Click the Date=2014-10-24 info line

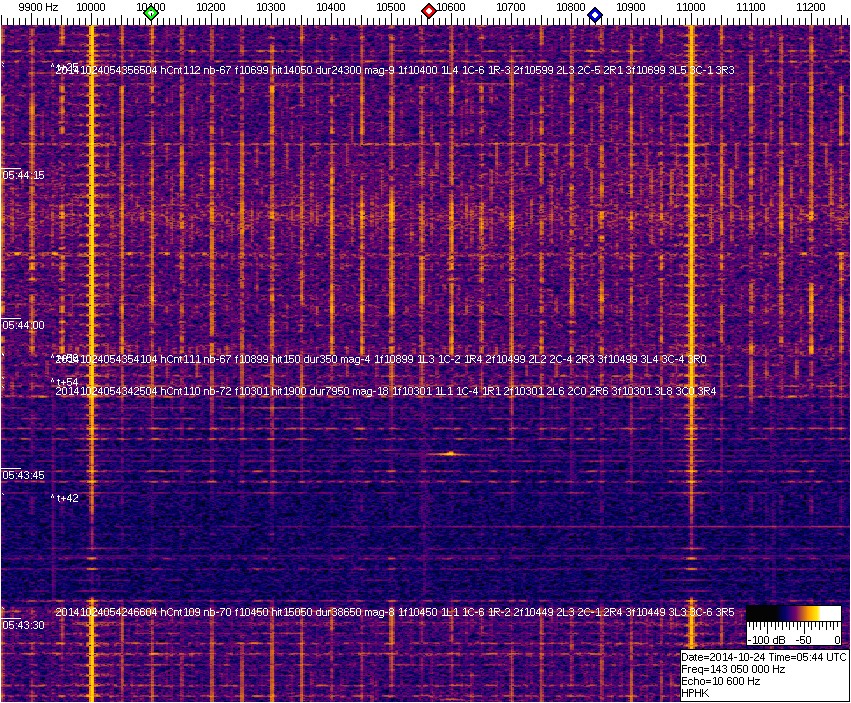(x=763, y=657)
